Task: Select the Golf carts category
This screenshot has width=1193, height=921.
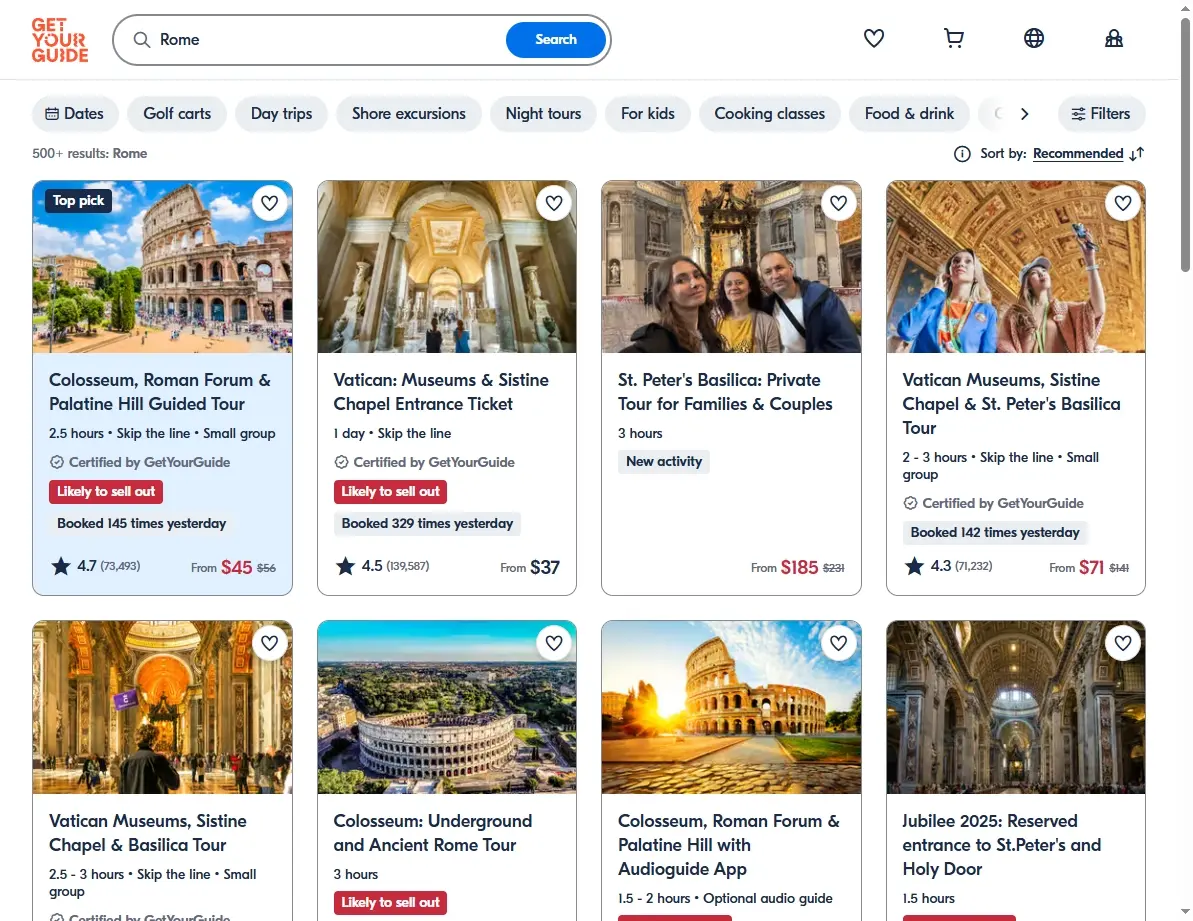Action: tap(177, 114)
